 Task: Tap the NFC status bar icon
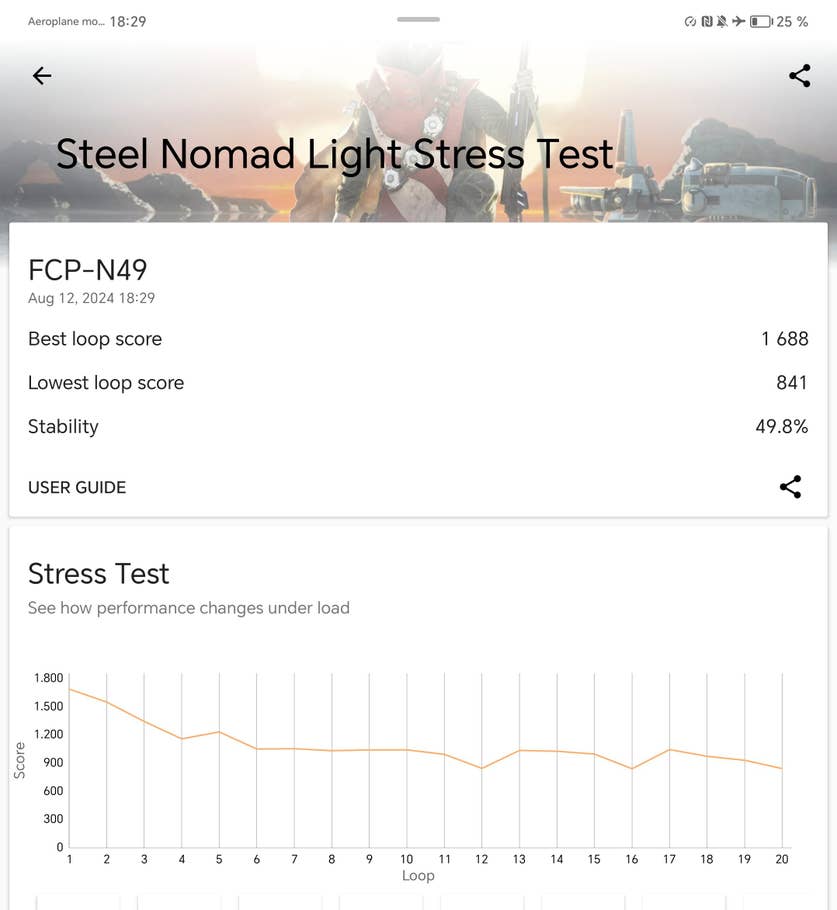pyautogui.click(x=706, y=21)
